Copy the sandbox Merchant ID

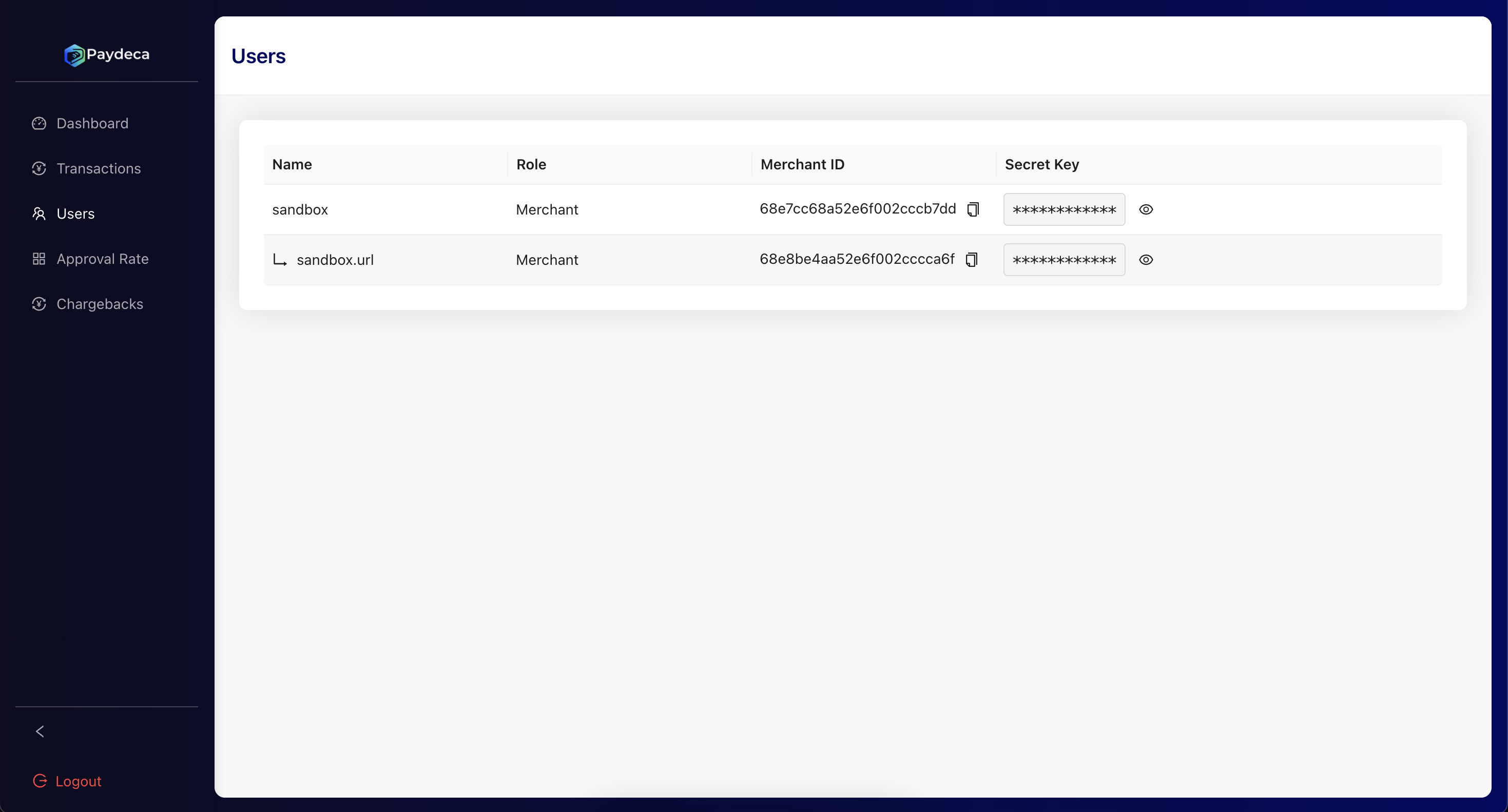pos(973,209)
